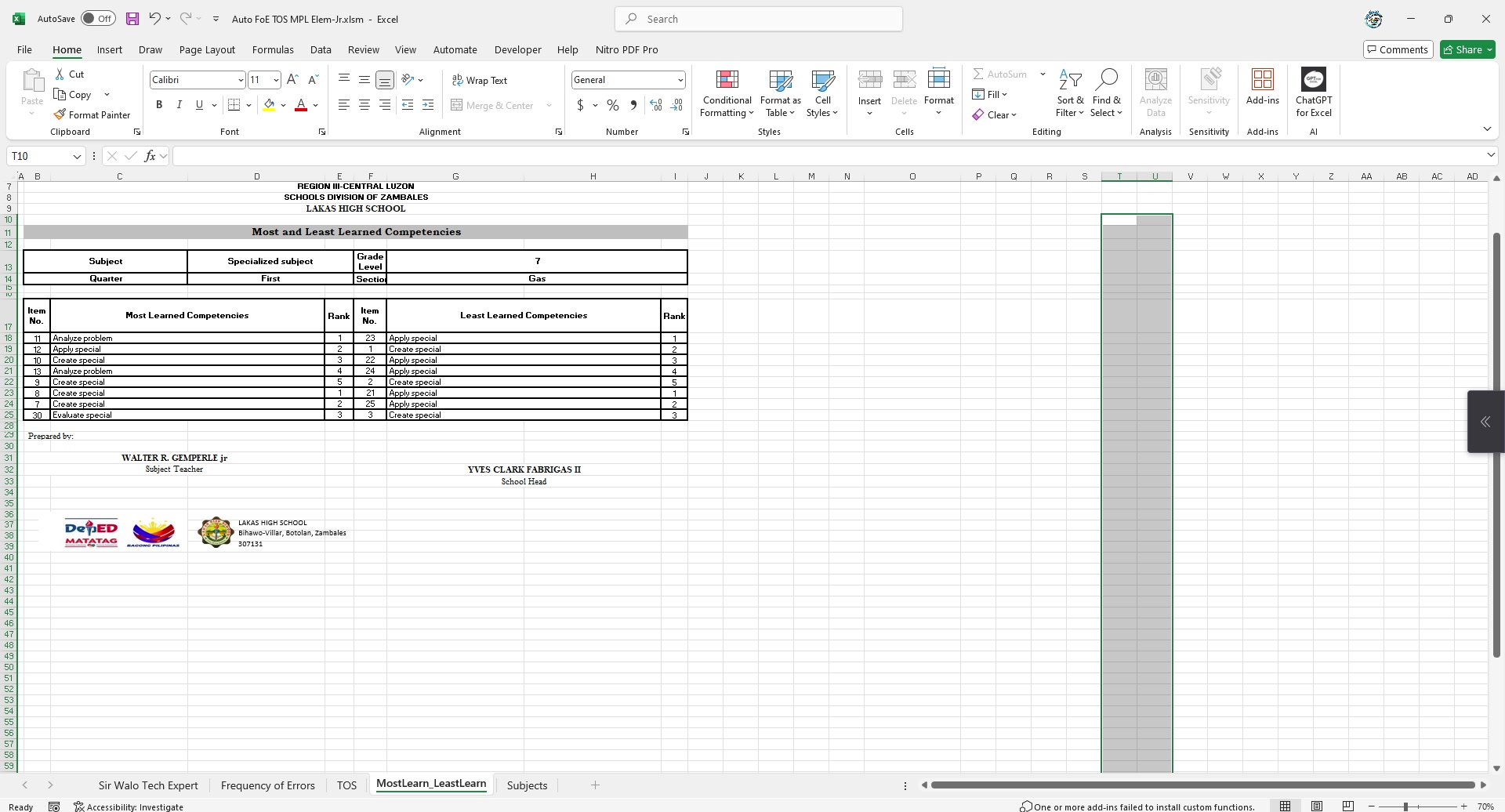Switch to Frequency of Errors sheet
This screenshot has height=812, width=1505.
[268, 785]
